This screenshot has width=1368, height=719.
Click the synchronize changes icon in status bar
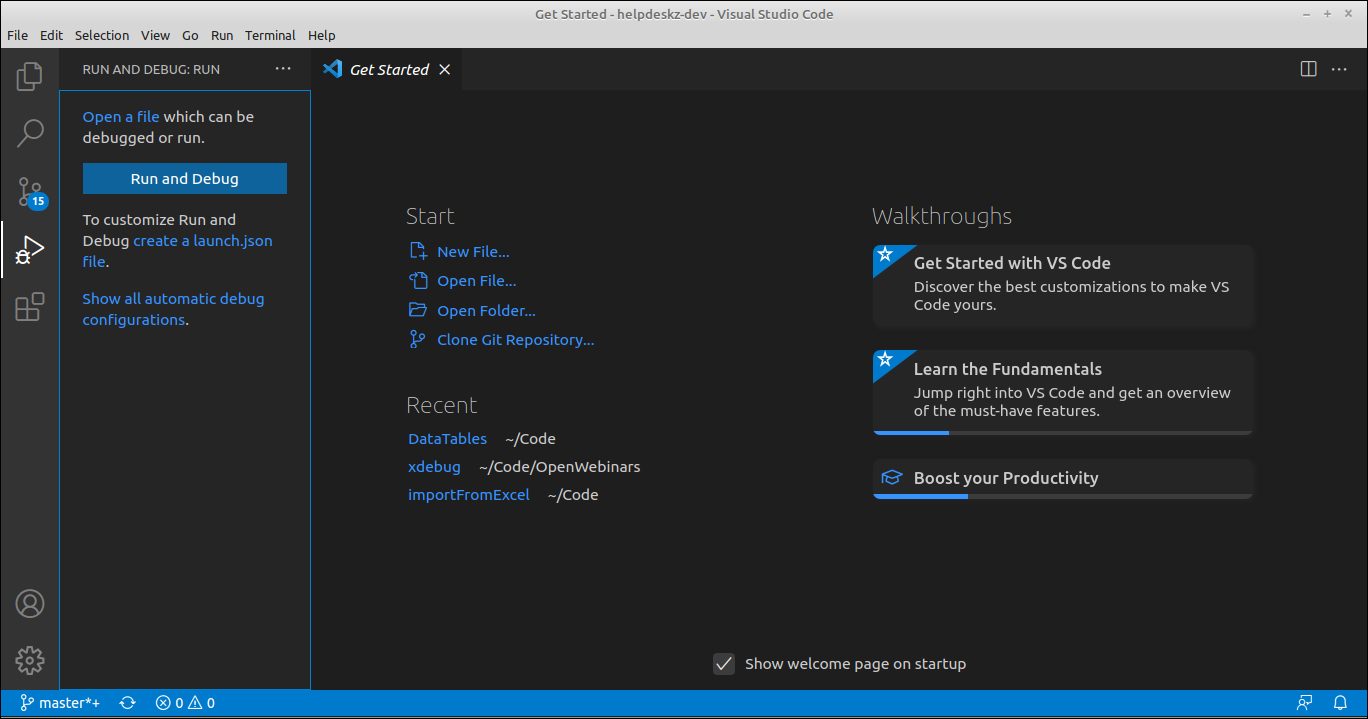coord(127,703)
